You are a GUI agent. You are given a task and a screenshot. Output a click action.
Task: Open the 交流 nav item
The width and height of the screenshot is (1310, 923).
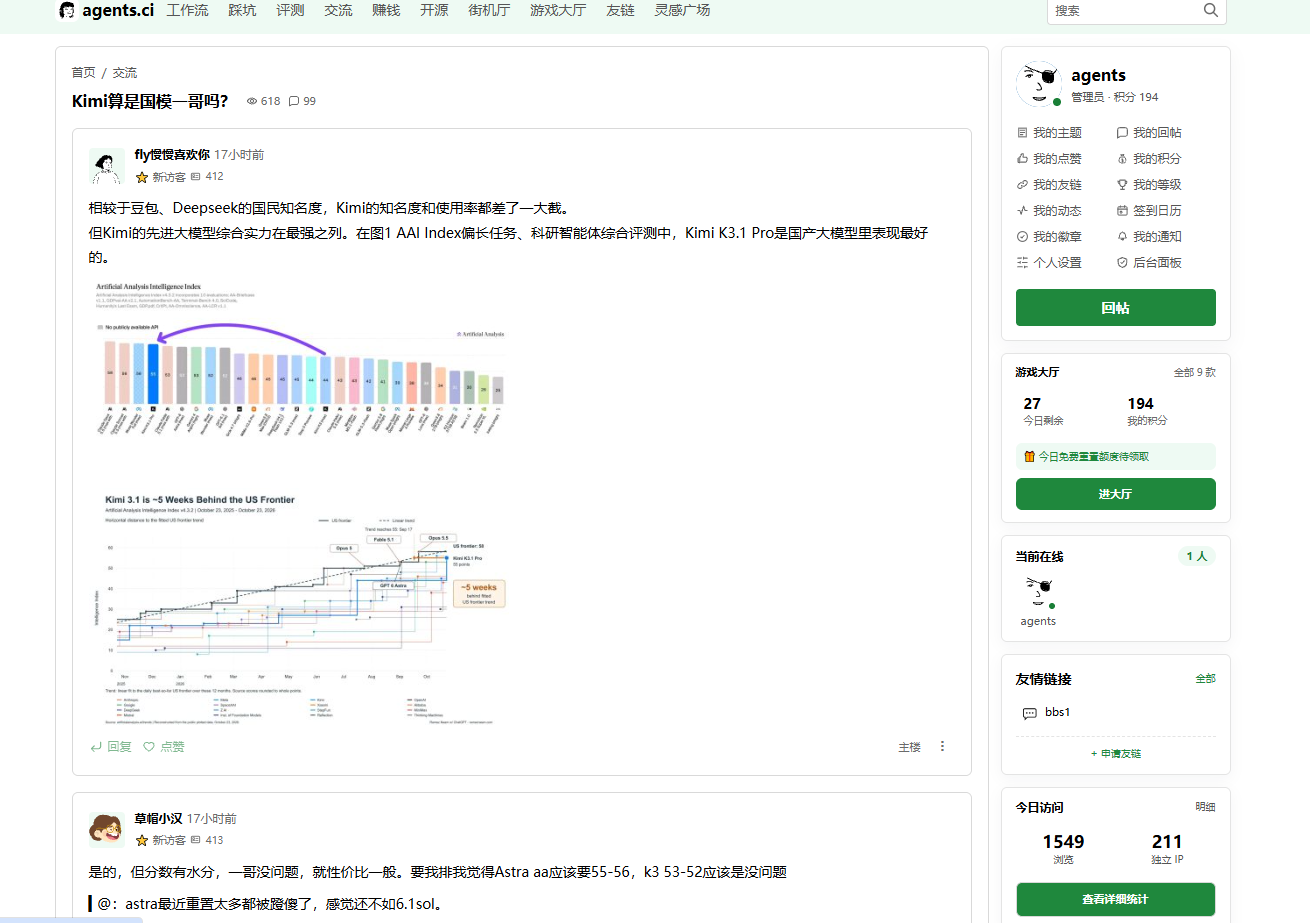pyautogui.click(x=338, y=10)
